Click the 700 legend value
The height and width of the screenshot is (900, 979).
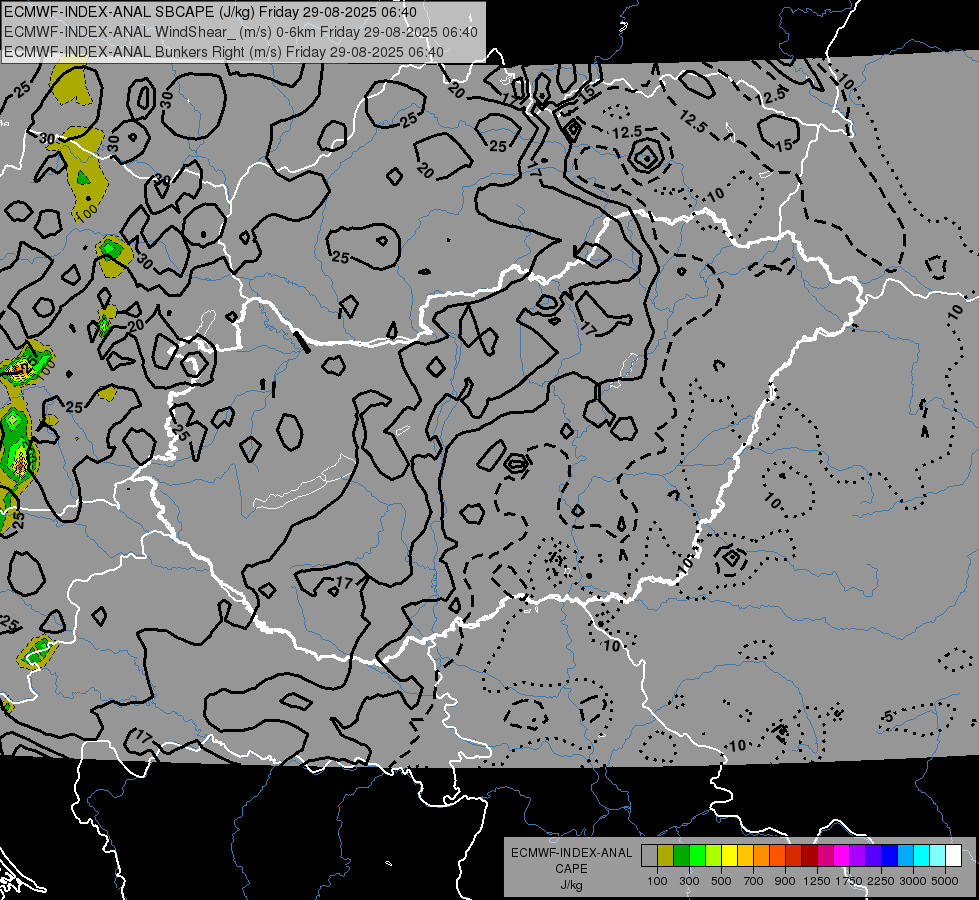pos(754,881)
